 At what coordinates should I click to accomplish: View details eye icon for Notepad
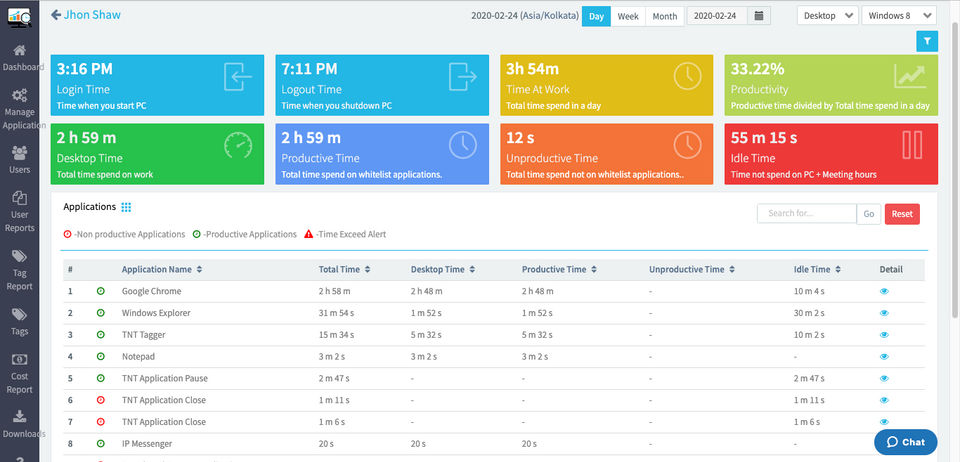click(x=884, y=357)
